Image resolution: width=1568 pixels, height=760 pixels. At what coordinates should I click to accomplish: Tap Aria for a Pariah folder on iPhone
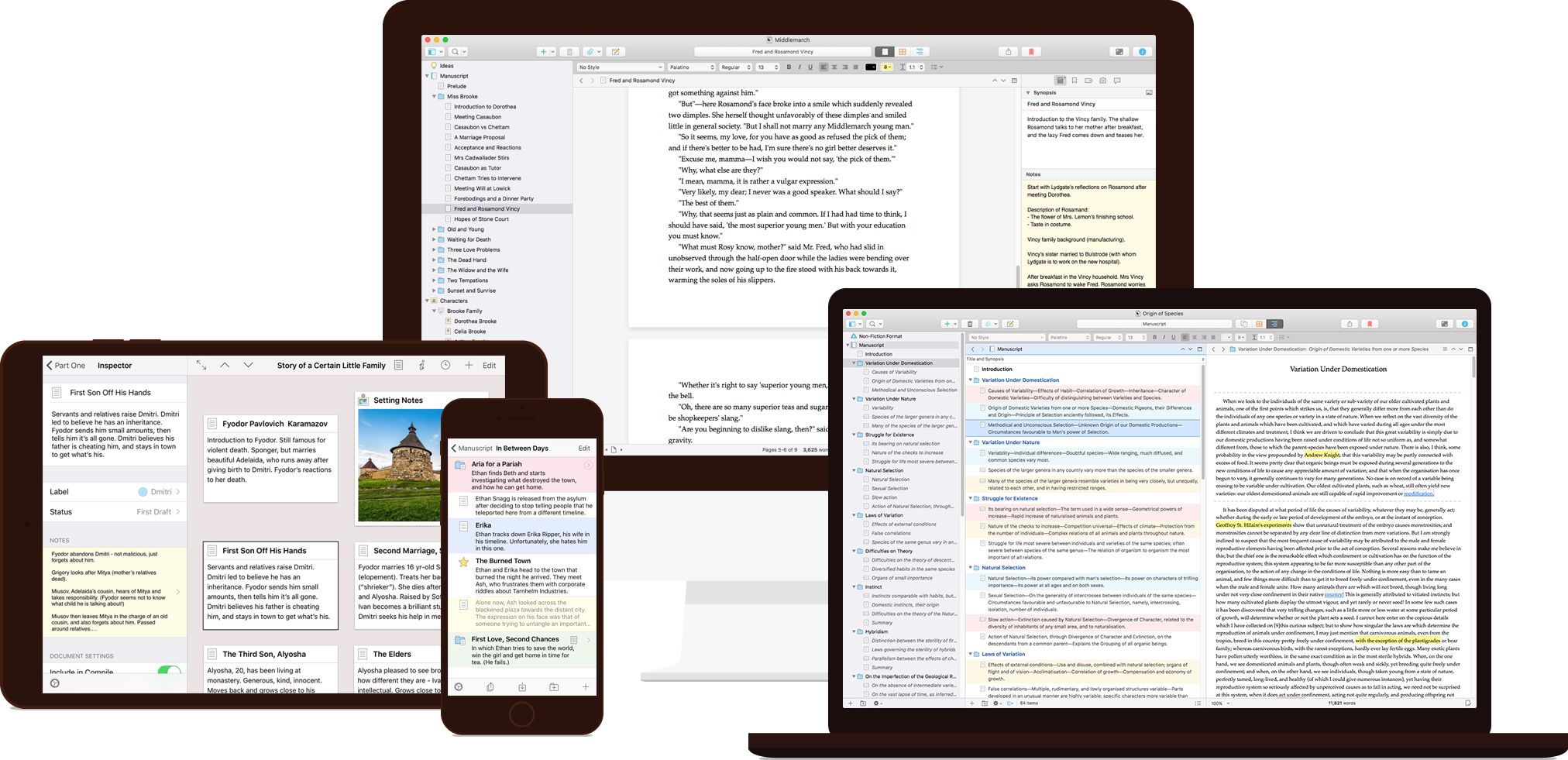pos(522,475)
